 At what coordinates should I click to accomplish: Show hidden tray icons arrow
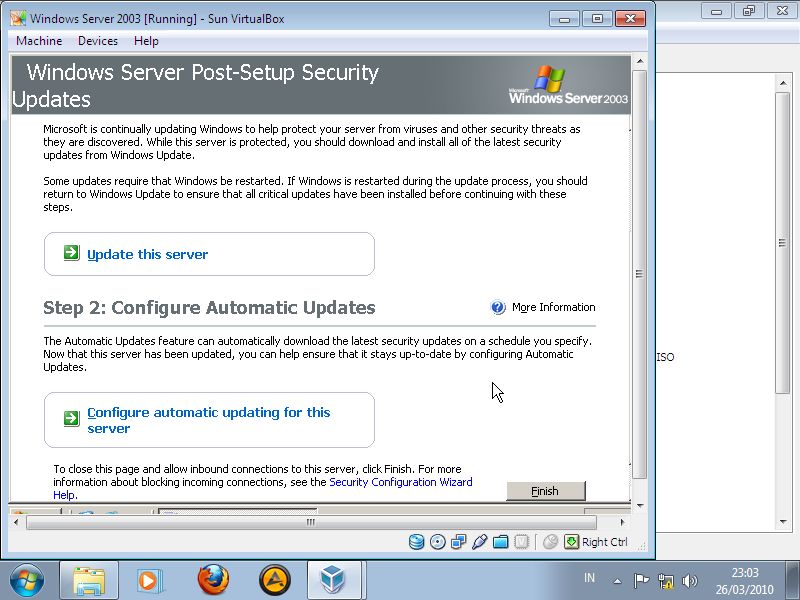click(x=617, y=581)
